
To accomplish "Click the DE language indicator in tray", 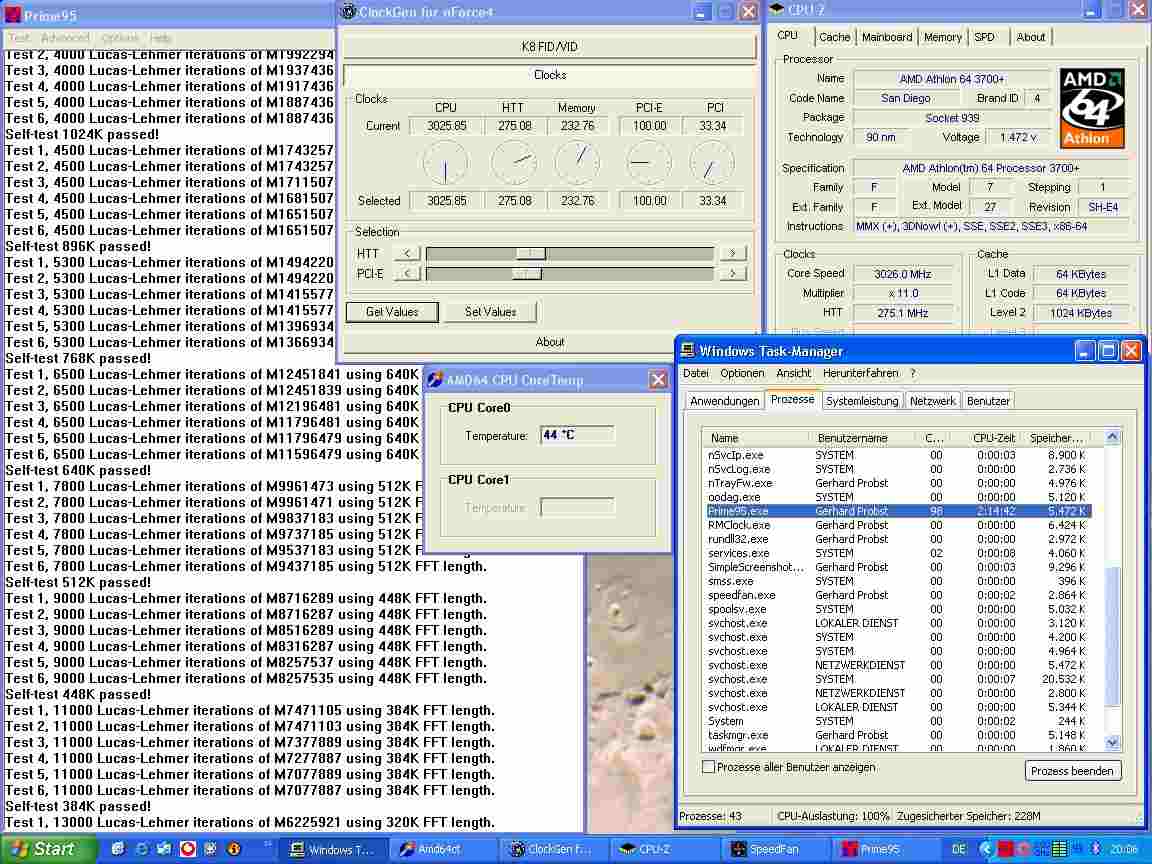I will pyautogui.click(x=959, y=849).
